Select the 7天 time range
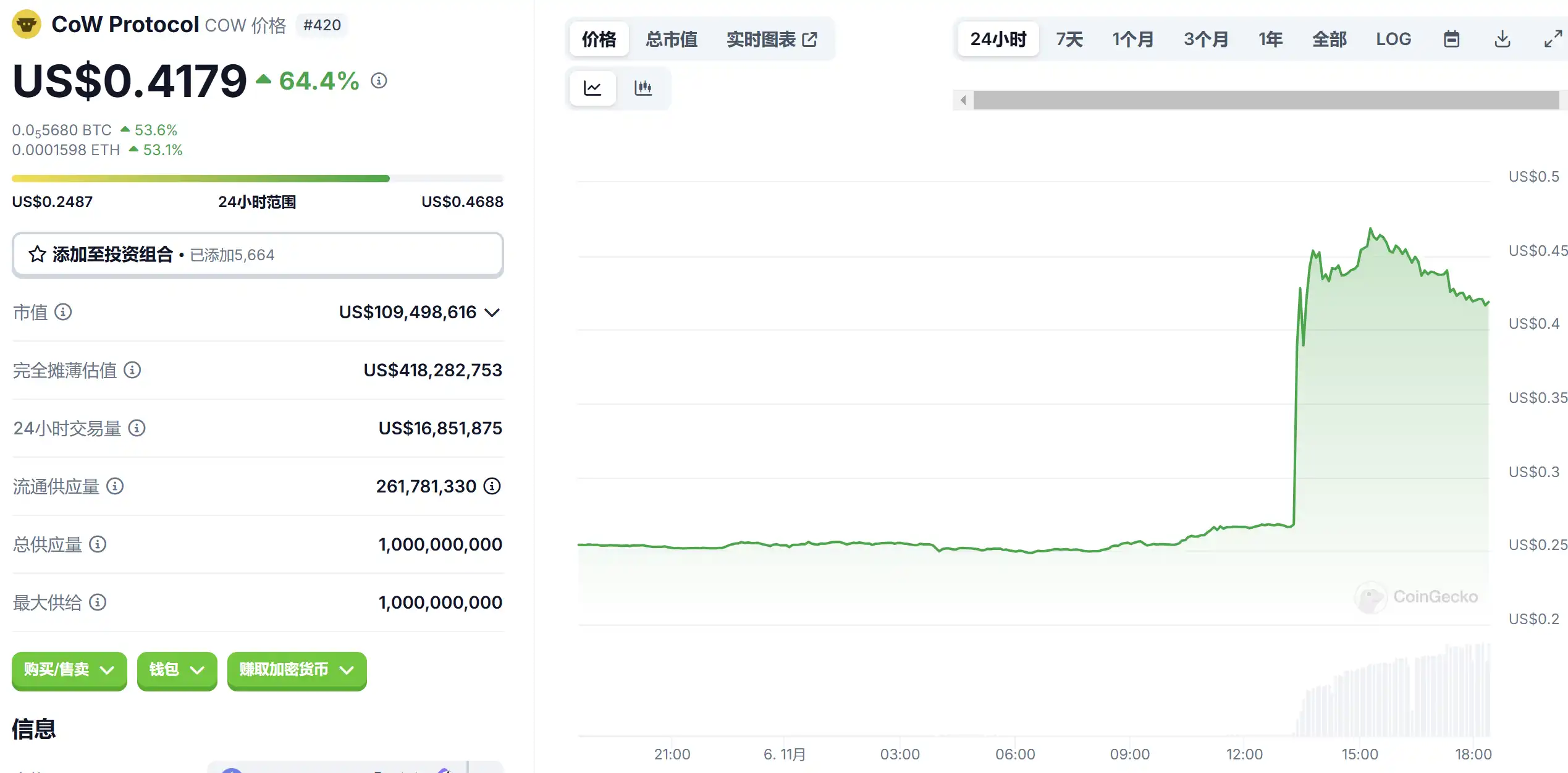 click(1069, 40)
